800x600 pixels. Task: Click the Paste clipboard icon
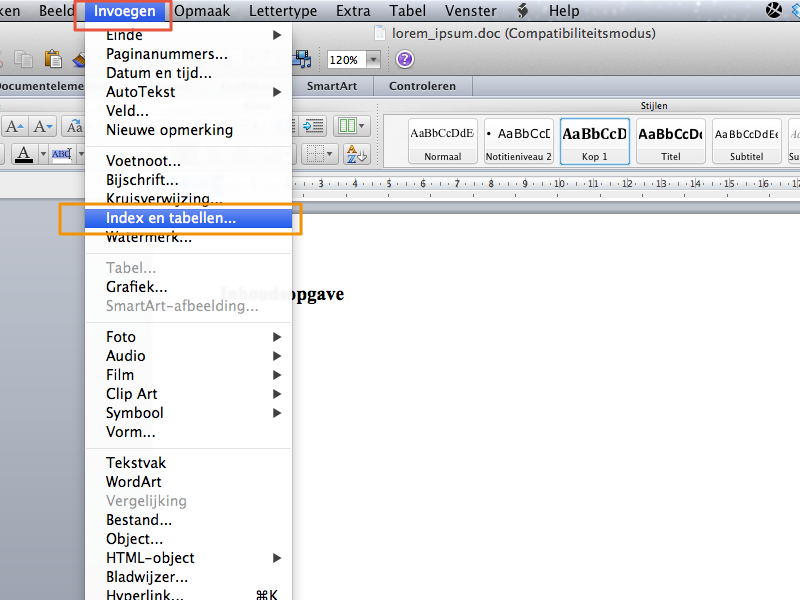pyautogui.click(x=53, y=59)
